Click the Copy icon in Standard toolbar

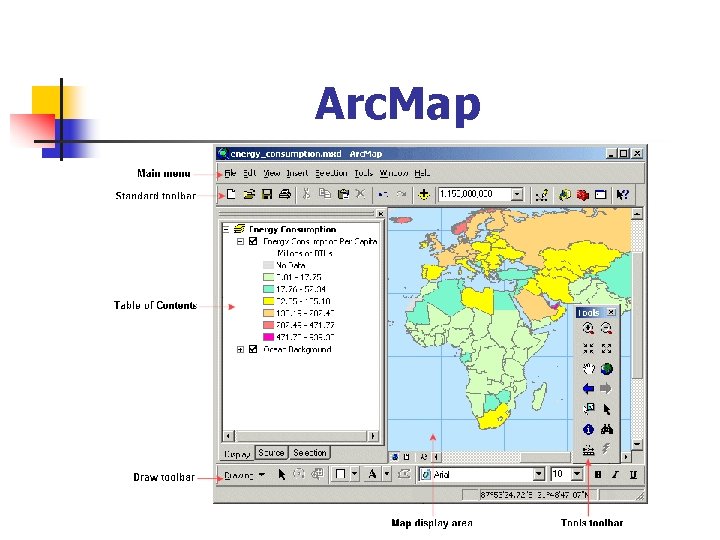(x=325, y=194)
